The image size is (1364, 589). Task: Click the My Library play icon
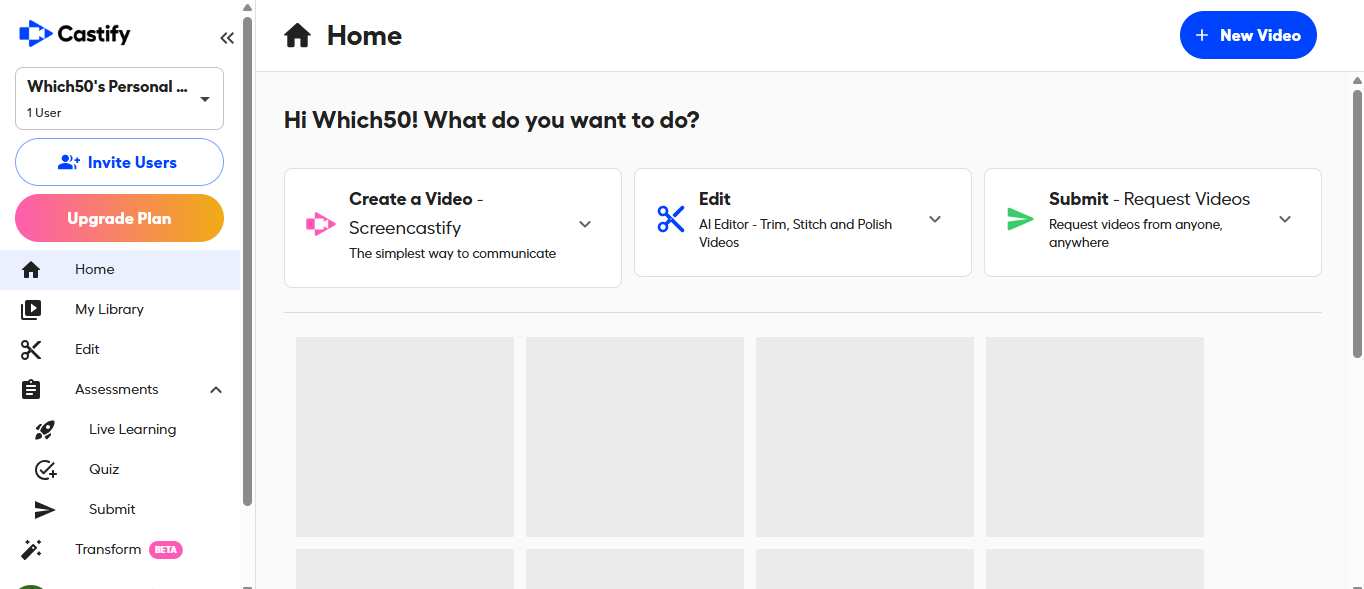pyautogui.click(x=31, y=310)
